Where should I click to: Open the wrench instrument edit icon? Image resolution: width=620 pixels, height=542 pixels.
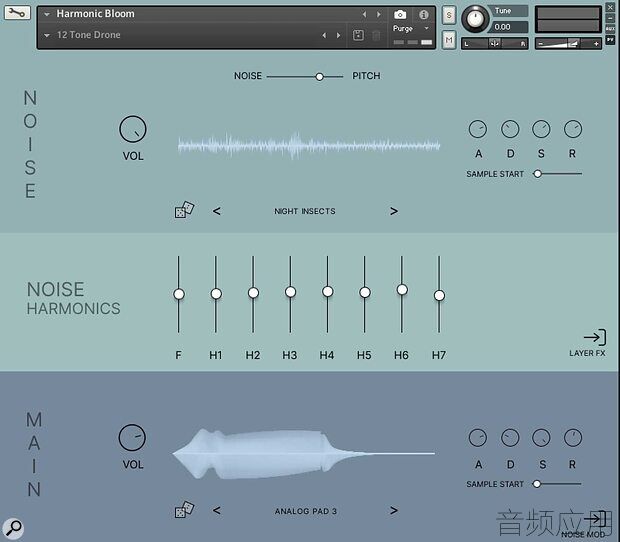pos(17,13)
